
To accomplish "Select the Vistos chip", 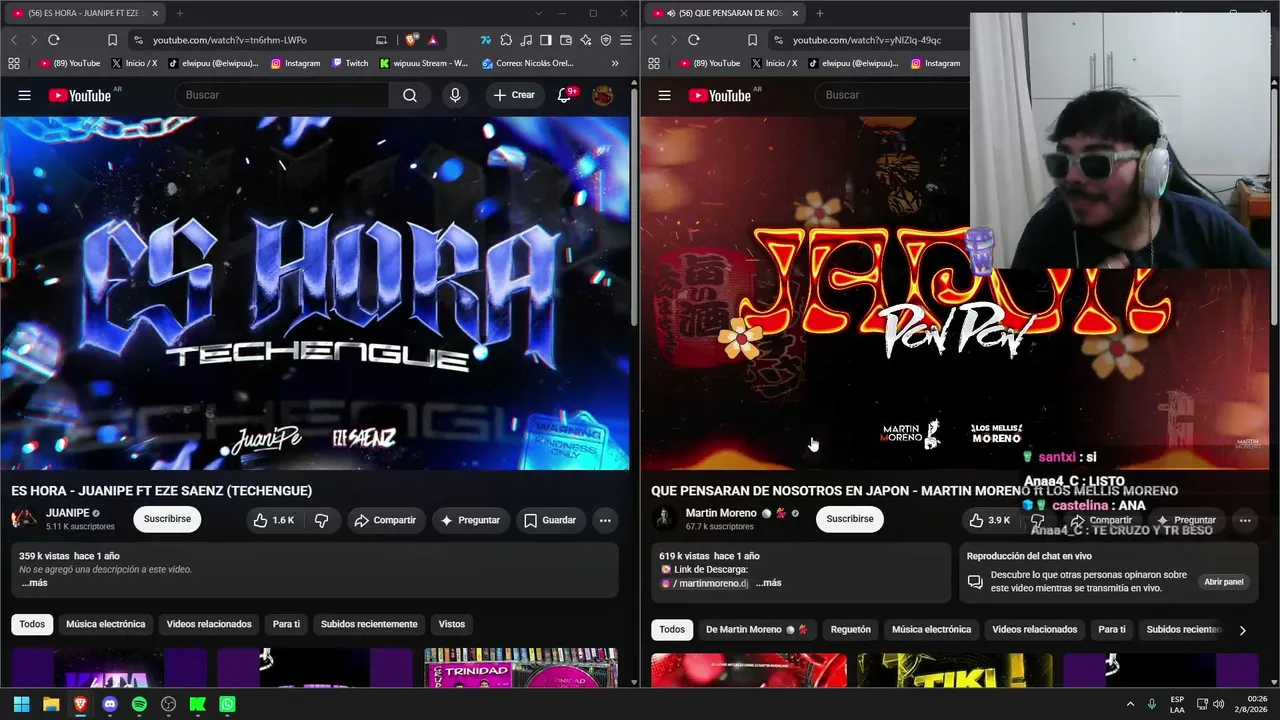I will (452, 624).
